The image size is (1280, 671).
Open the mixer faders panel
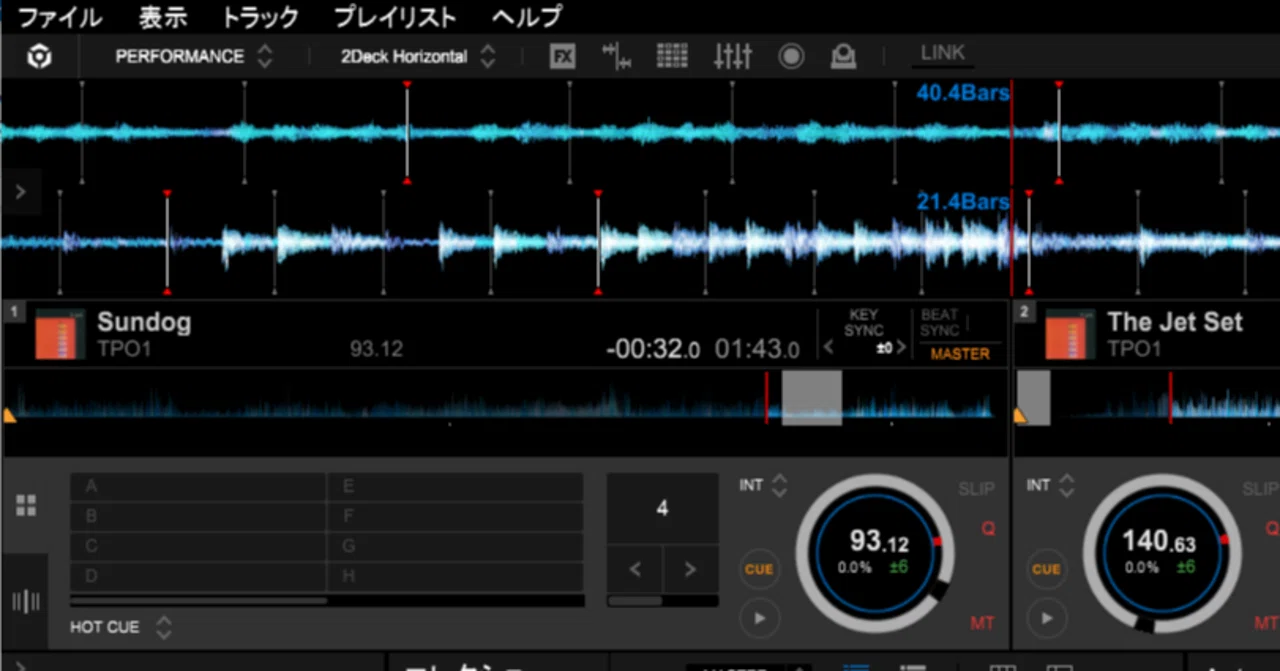(x=732, y=56)
